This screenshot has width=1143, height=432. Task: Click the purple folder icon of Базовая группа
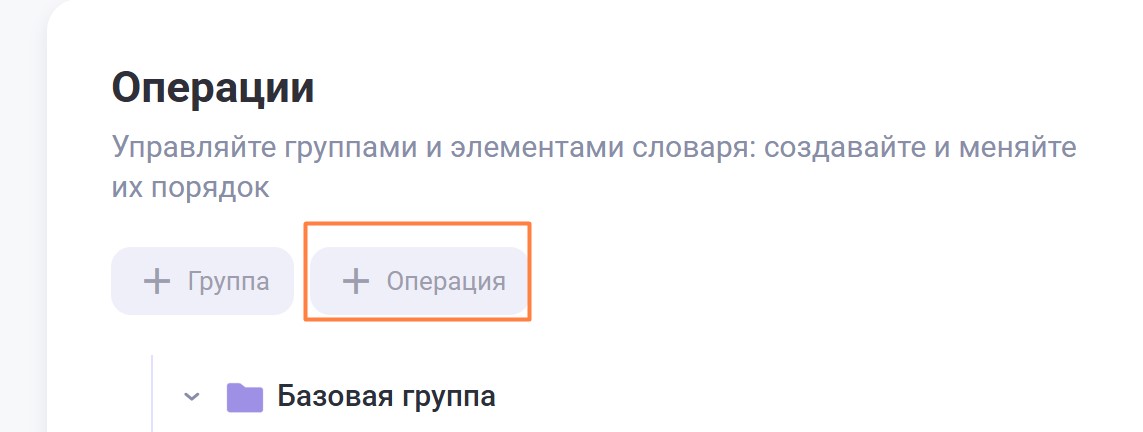244,397
